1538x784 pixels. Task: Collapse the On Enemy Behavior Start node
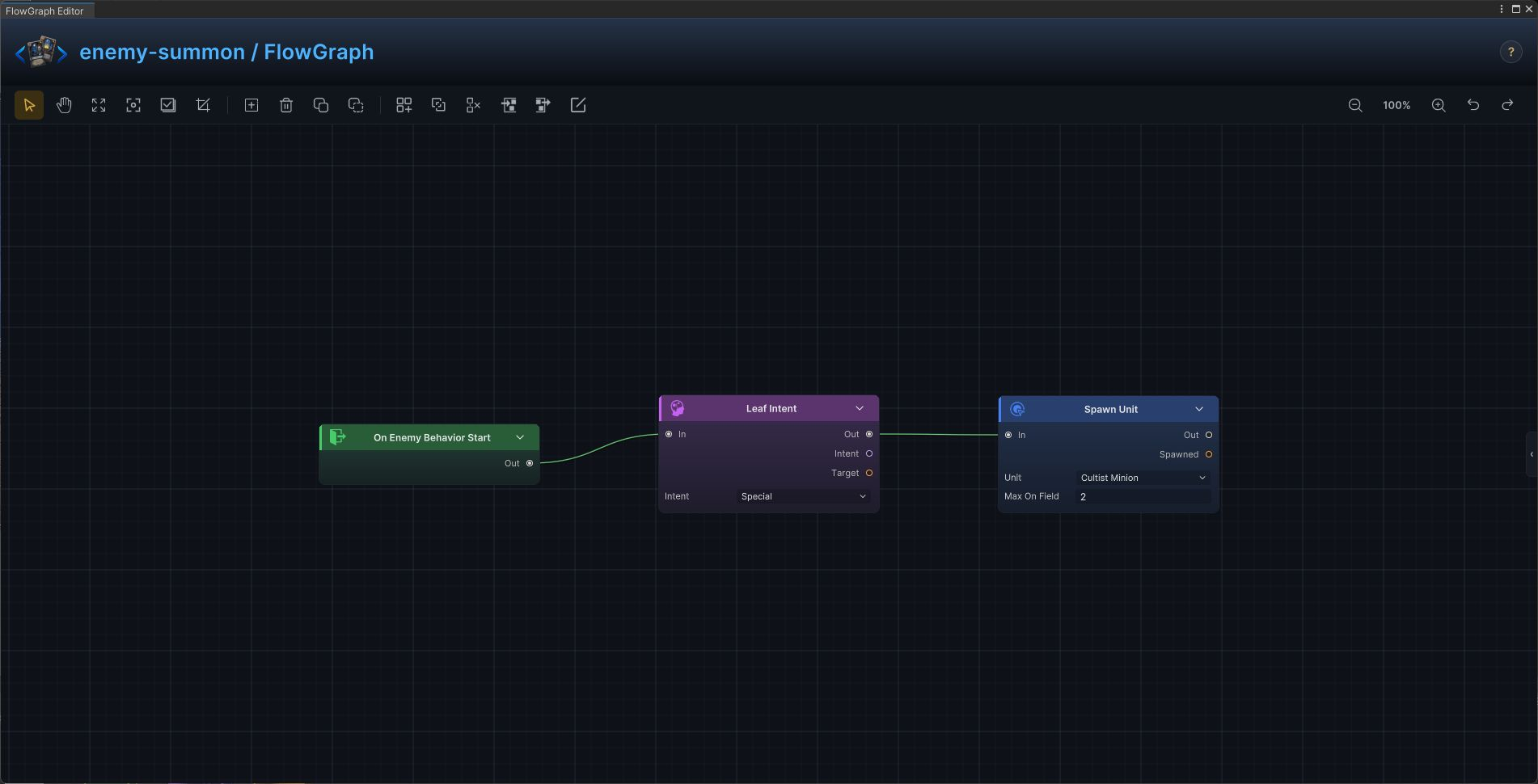[x=520, y=437]
